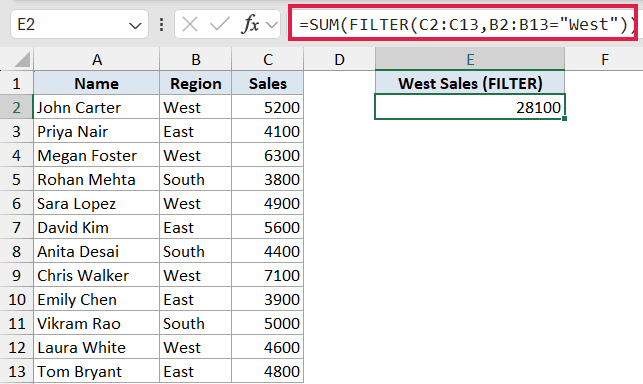Select the sales value 4100
Image resolution: width=643 pixels, height=384 pixels.
point(268,131)
